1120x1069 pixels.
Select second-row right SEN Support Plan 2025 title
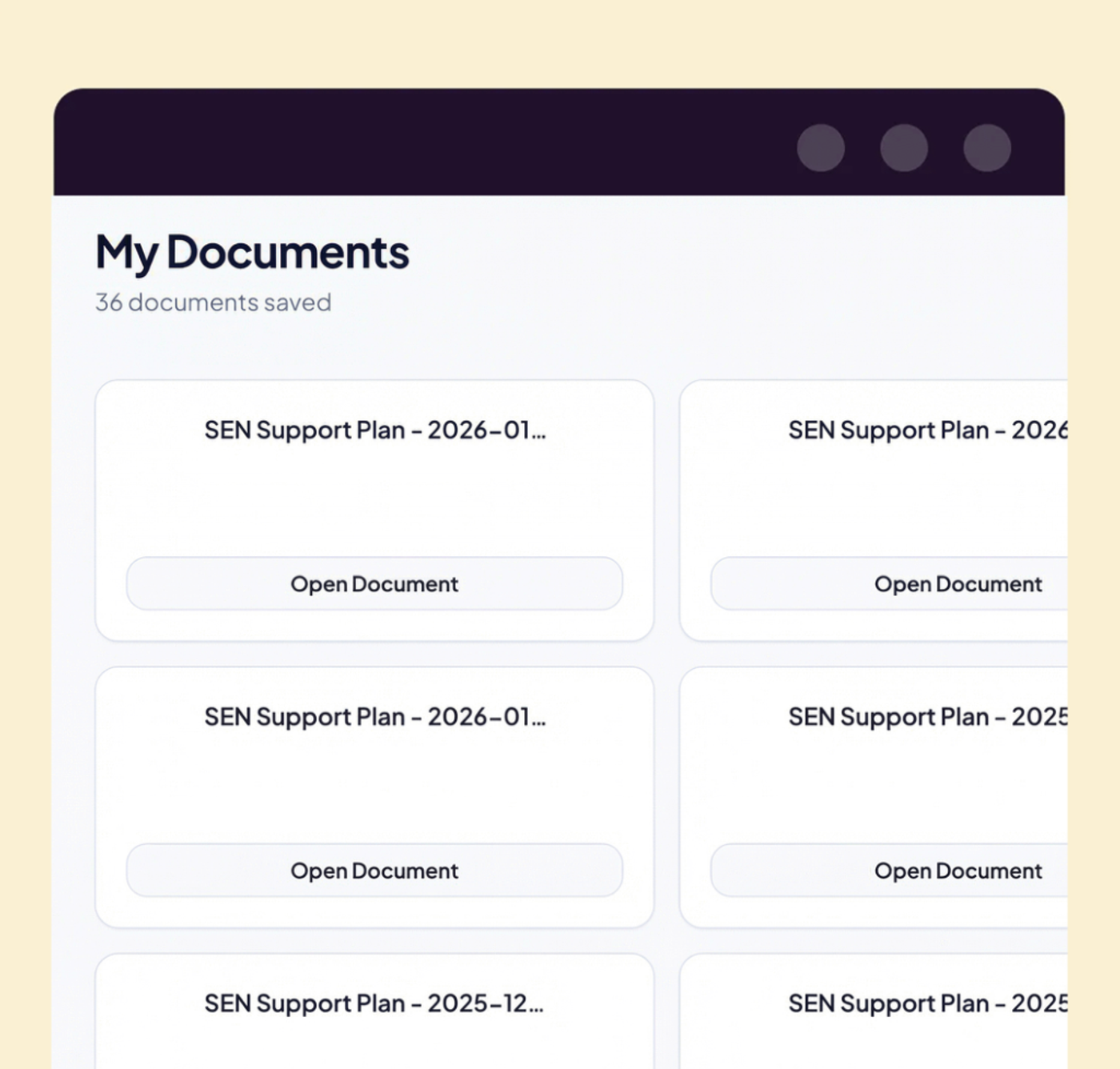click(928, 717)
